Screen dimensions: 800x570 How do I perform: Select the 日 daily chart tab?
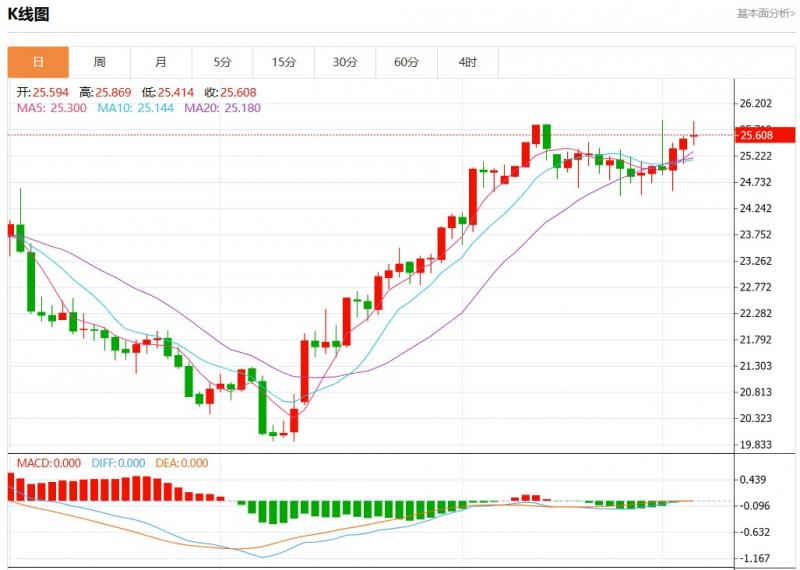[x=38, y=62]
